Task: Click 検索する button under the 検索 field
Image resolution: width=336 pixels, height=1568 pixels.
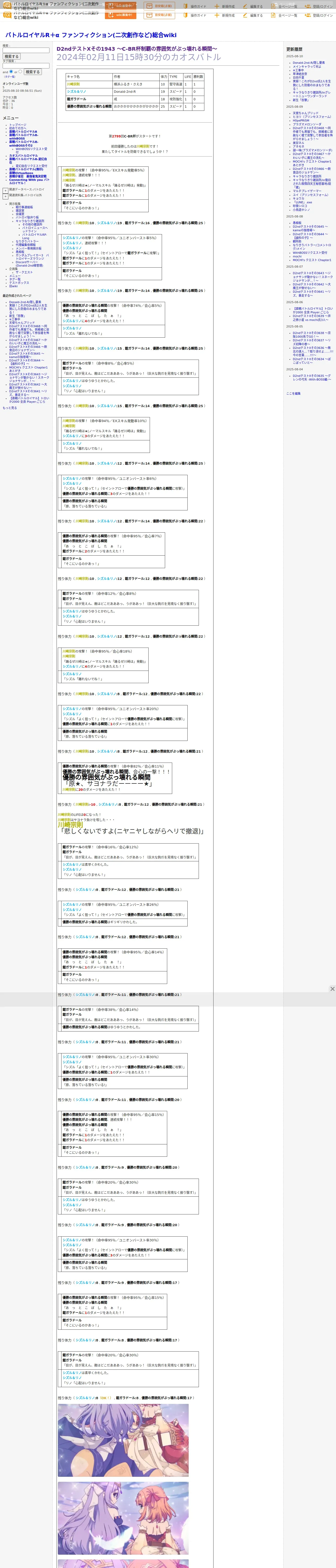Action: click(12, 57)
